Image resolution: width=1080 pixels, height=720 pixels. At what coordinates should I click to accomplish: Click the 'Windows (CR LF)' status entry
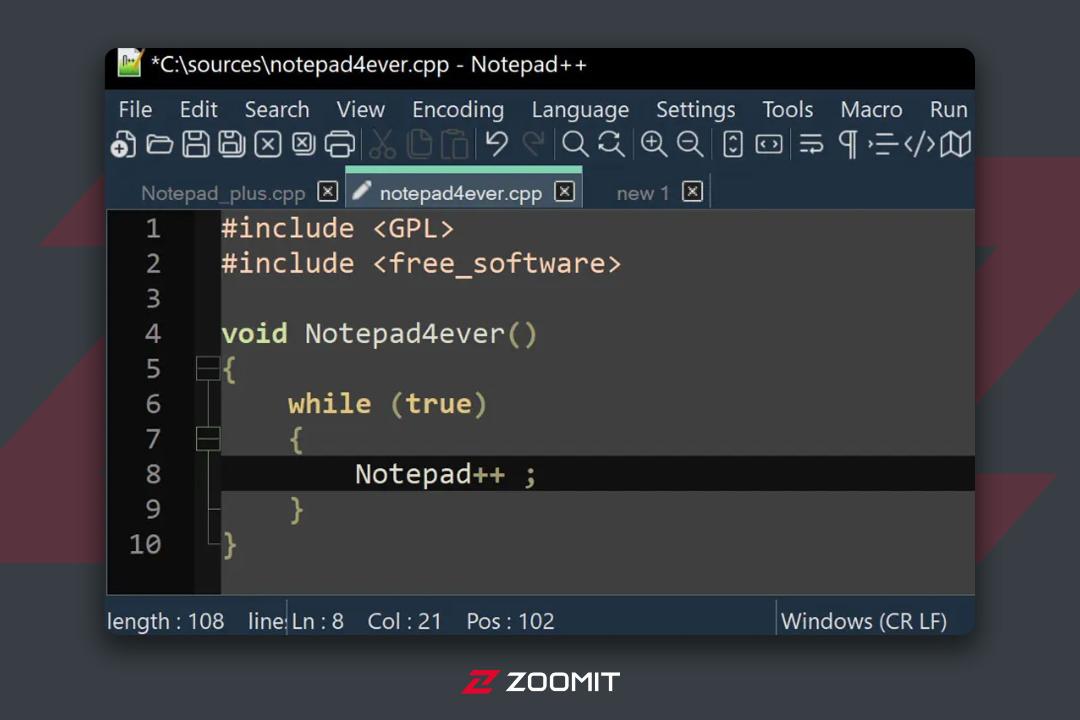click(x=864, y=621)
